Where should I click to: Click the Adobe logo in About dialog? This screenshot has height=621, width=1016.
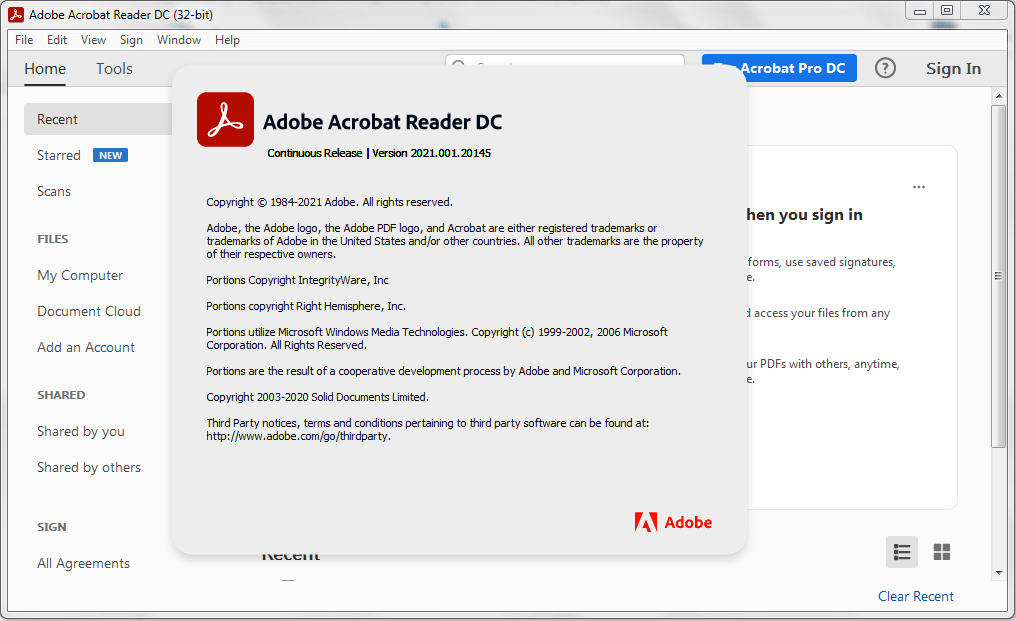(x=673, y=522)
